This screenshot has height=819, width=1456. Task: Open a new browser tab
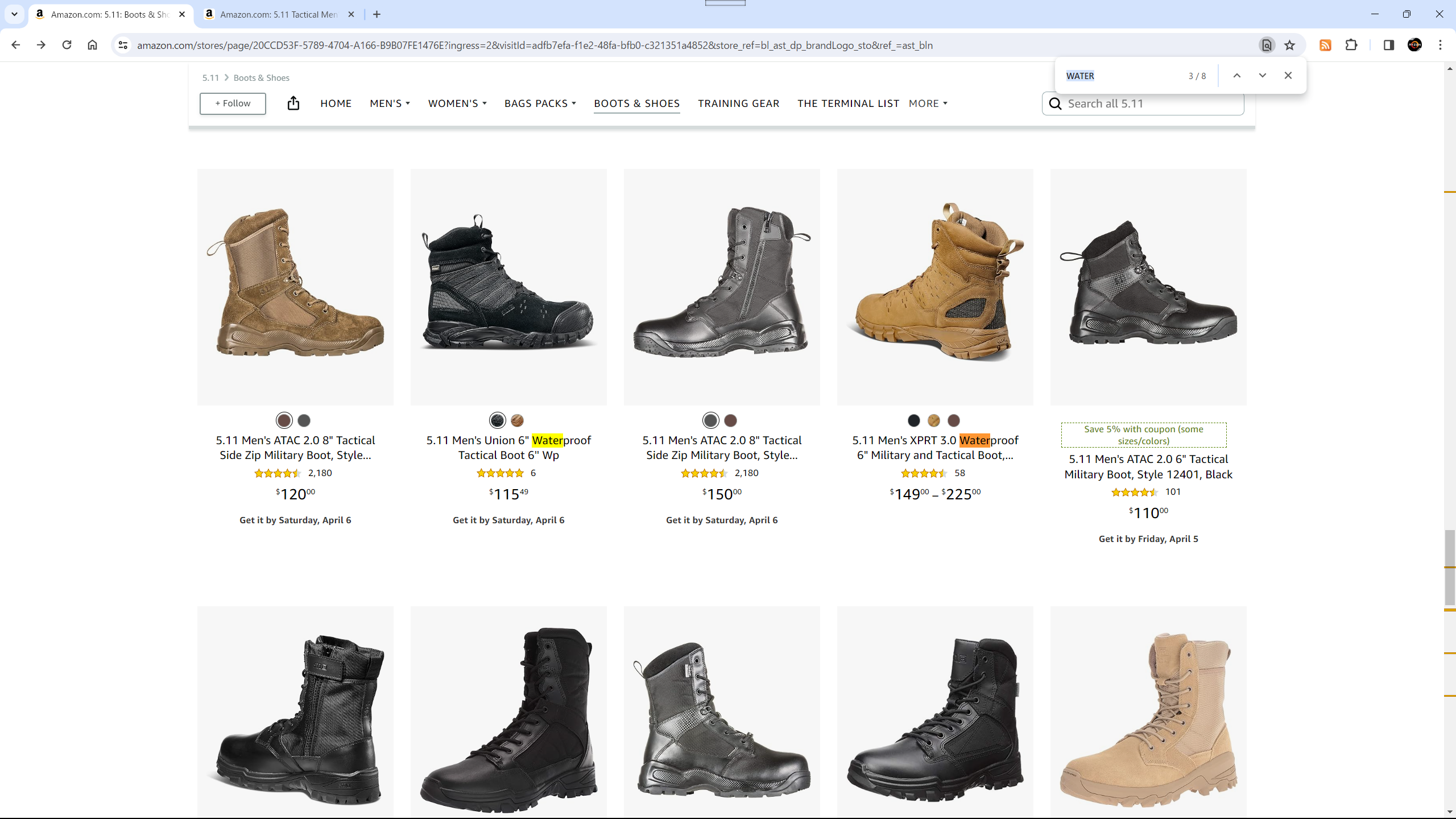377,14
